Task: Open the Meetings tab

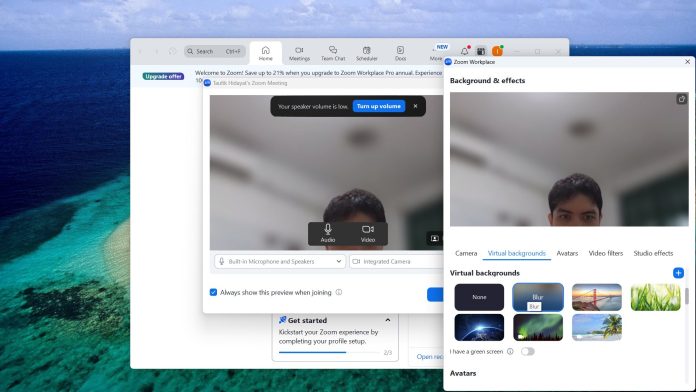Action: (299, 53)
